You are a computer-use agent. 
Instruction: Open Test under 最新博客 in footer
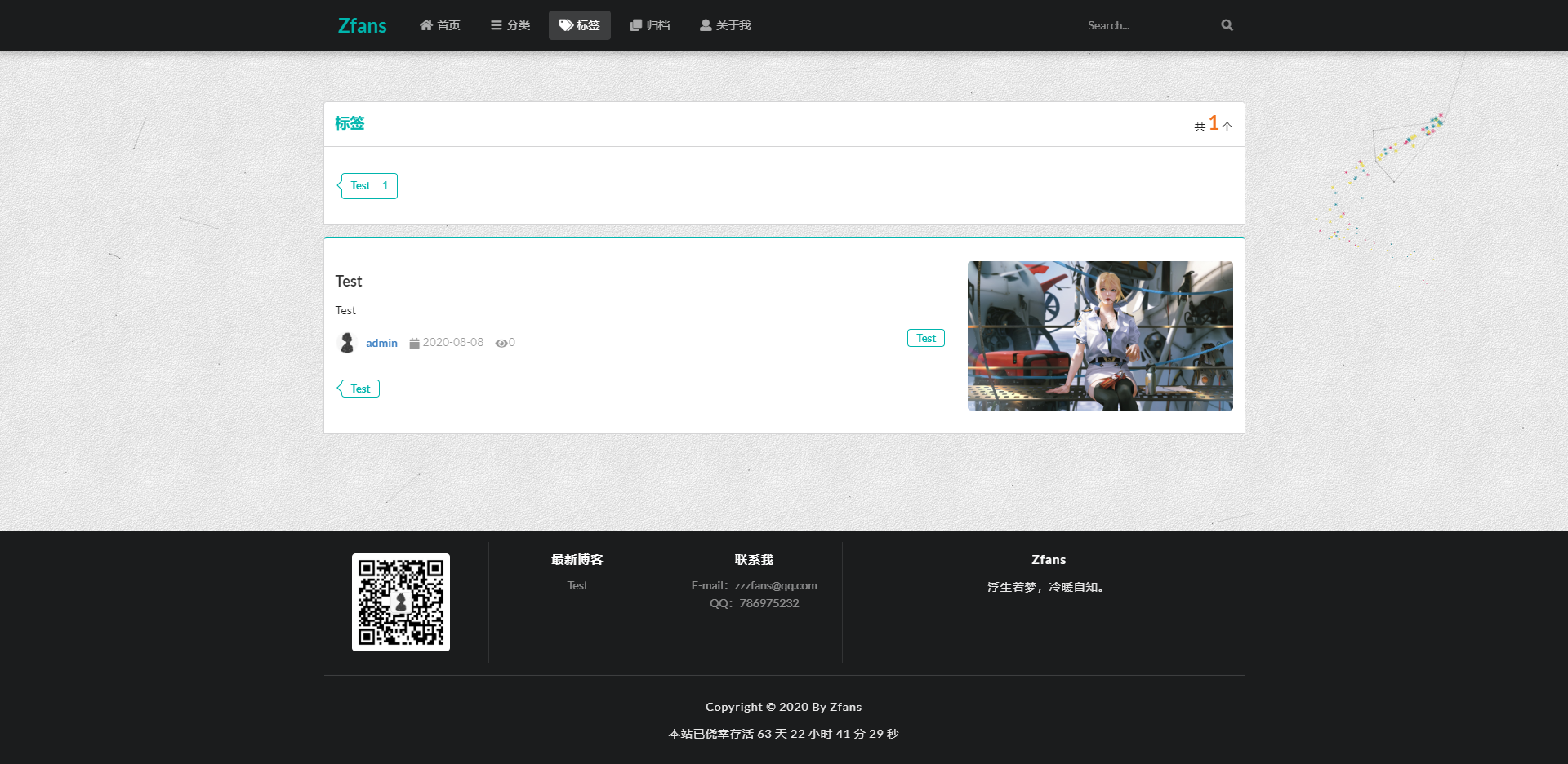pos(577,585)
